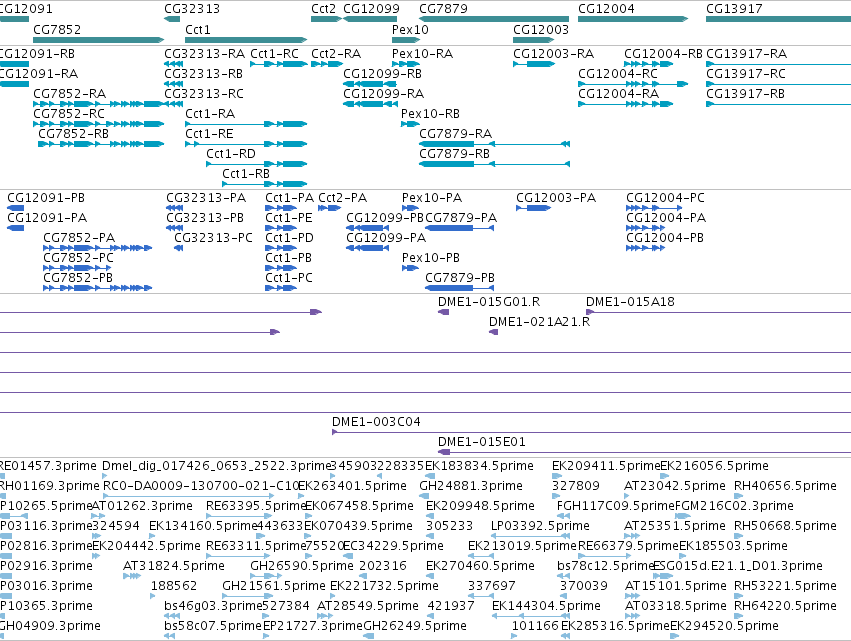Select transcript label Cct2-RA
This screenshot has height=641, width=851.
pos(336,54)
